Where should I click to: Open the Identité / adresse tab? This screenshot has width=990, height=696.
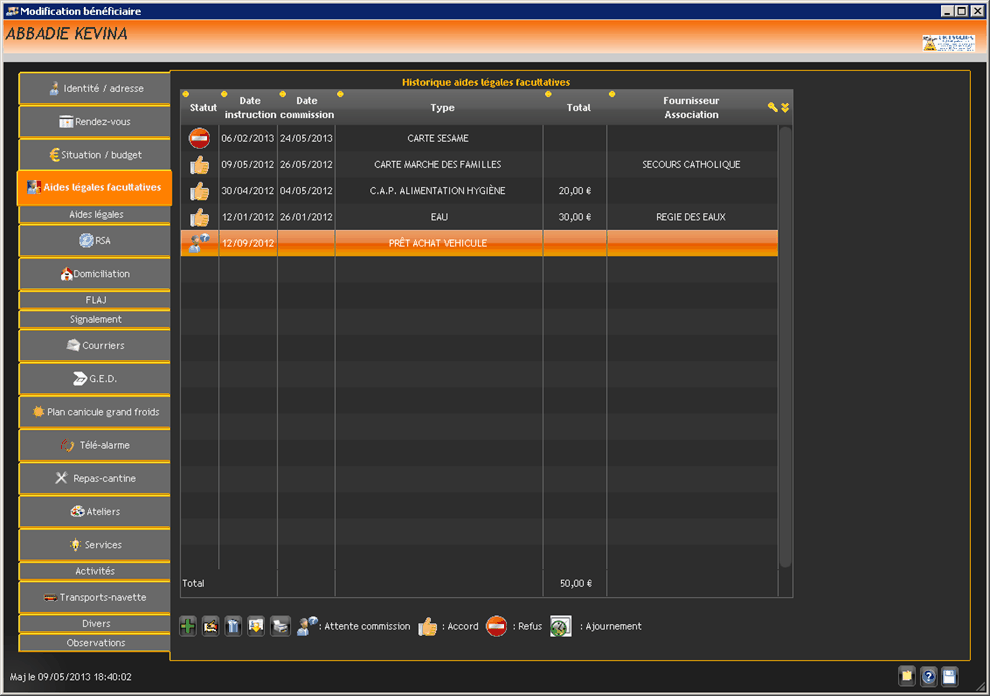[x=94, y=89]
